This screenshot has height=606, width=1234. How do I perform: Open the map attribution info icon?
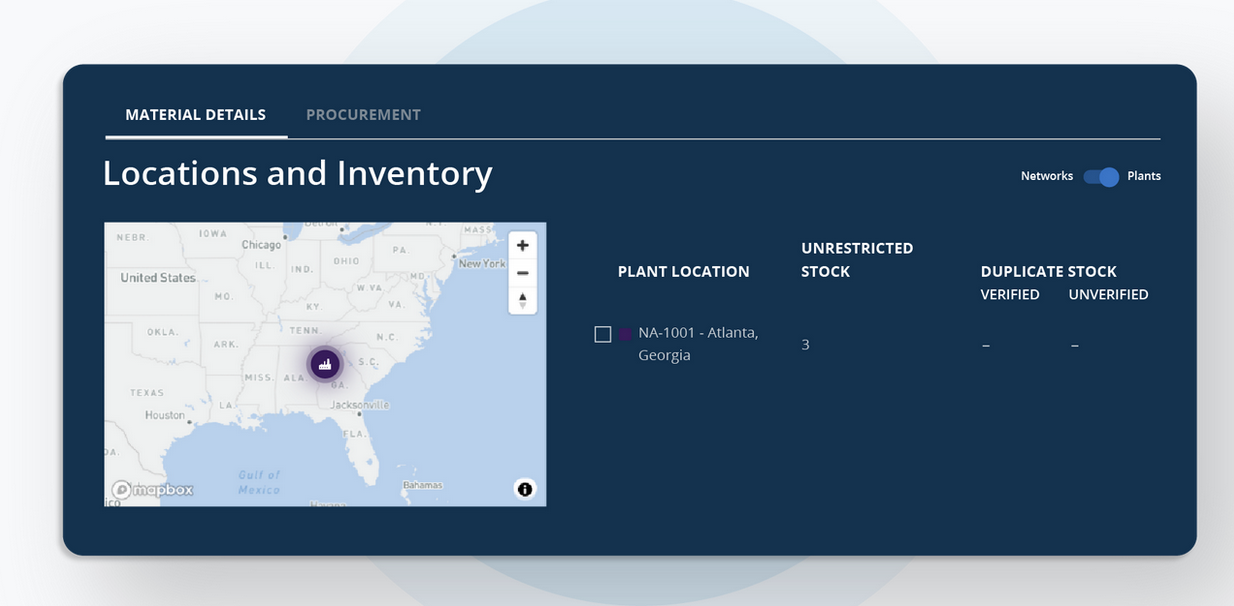525,489
